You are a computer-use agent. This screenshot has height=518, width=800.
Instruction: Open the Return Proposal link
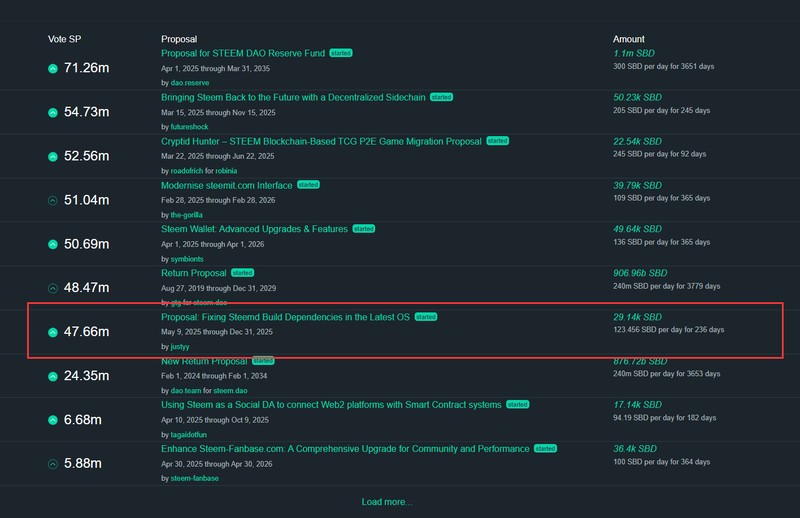point(194,273)
